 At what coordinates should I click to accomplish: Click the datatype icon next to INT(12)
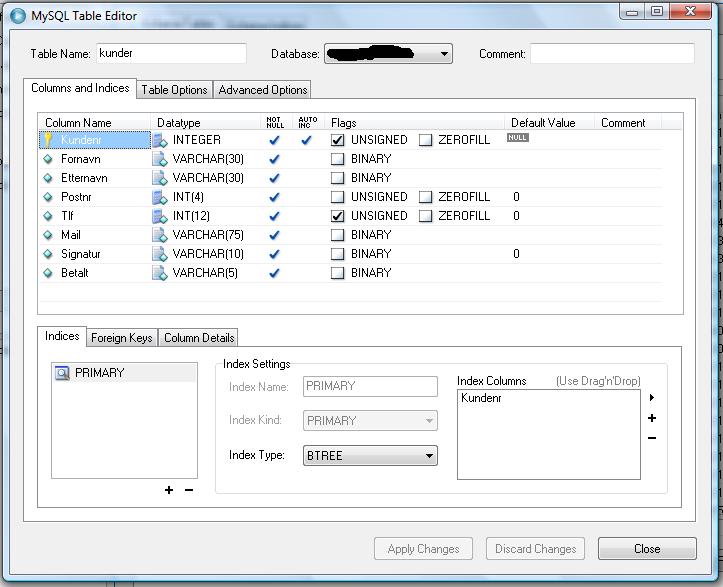point(160,216)
